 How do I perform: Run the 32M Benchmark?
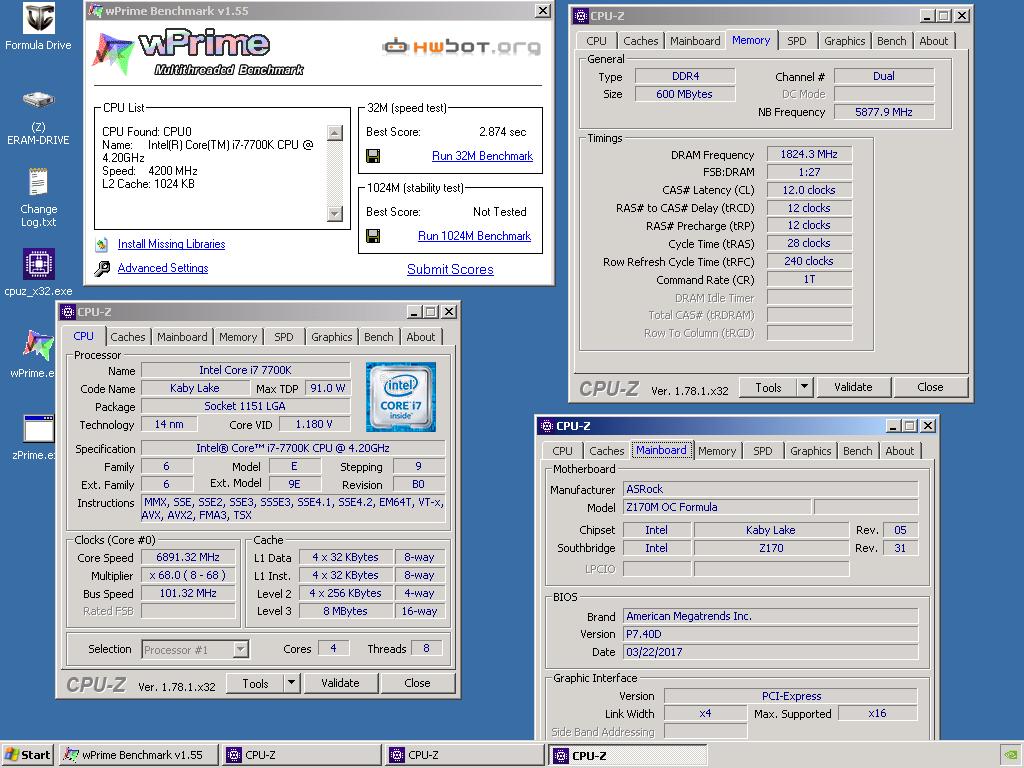click(x=482, y=156)
